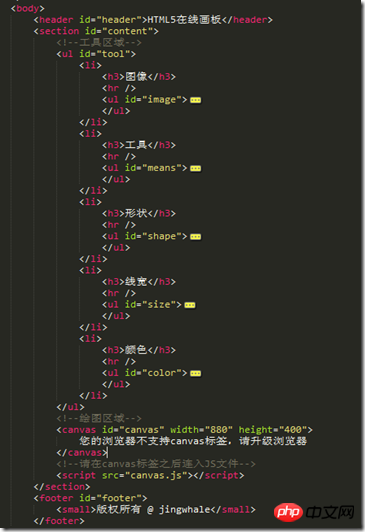This screenshot has height=532, width=365.
Task: Click the 中文网 watermark text
Action: click(x=330, y=512)
